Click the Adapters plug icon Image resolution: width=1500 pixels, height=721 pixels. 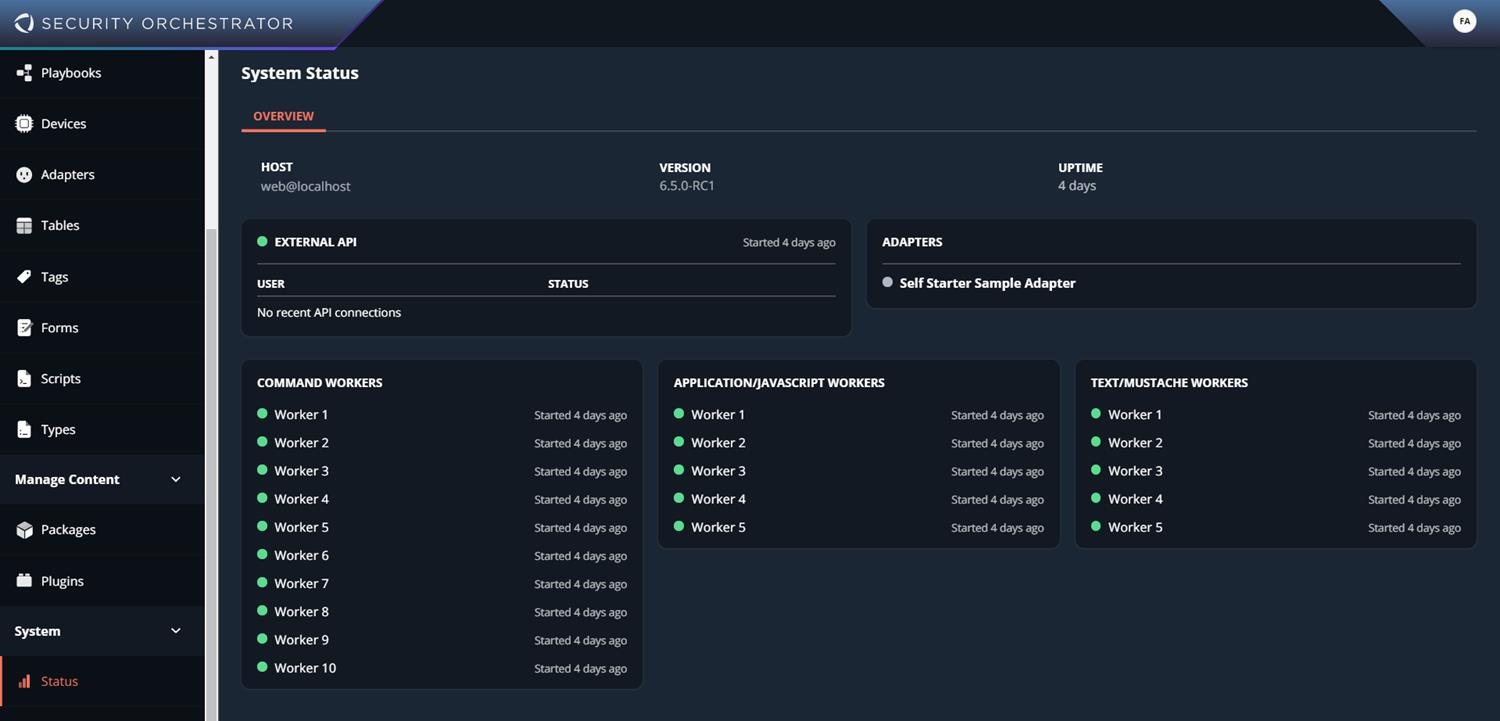pos(24,175)
